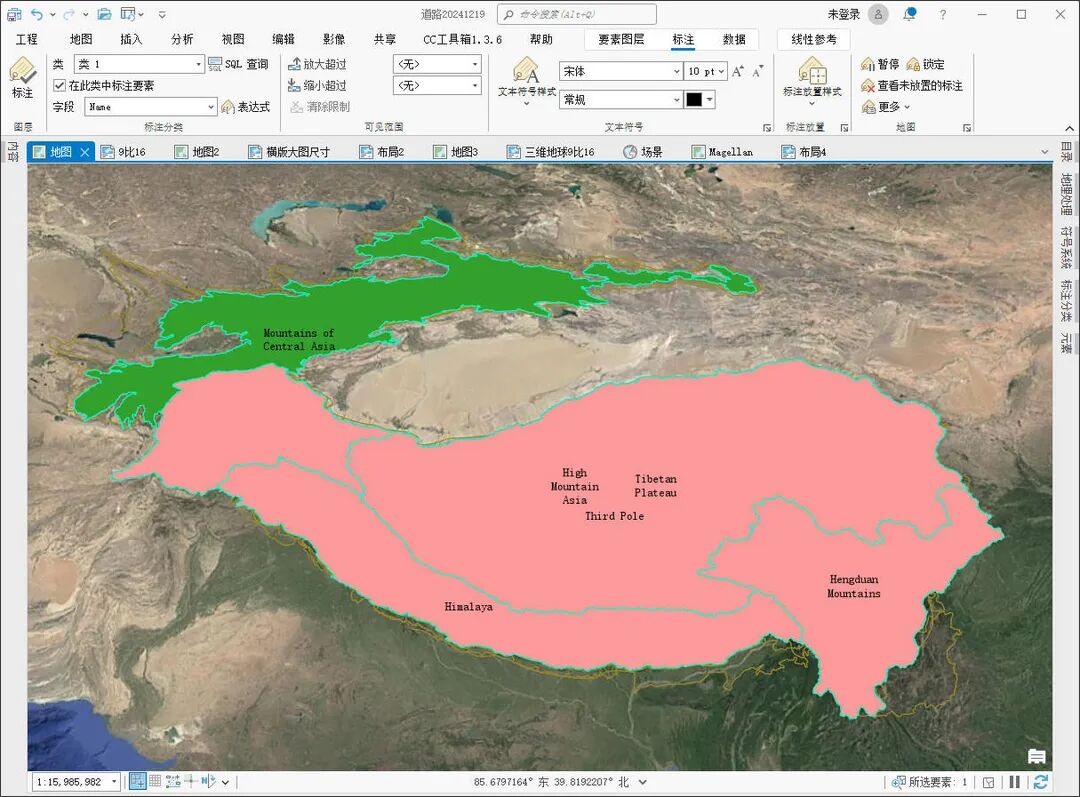Open the 宋体 font family dropdown
The image size is (1080, 797).
pyautogui.click(x=621, y=71)
